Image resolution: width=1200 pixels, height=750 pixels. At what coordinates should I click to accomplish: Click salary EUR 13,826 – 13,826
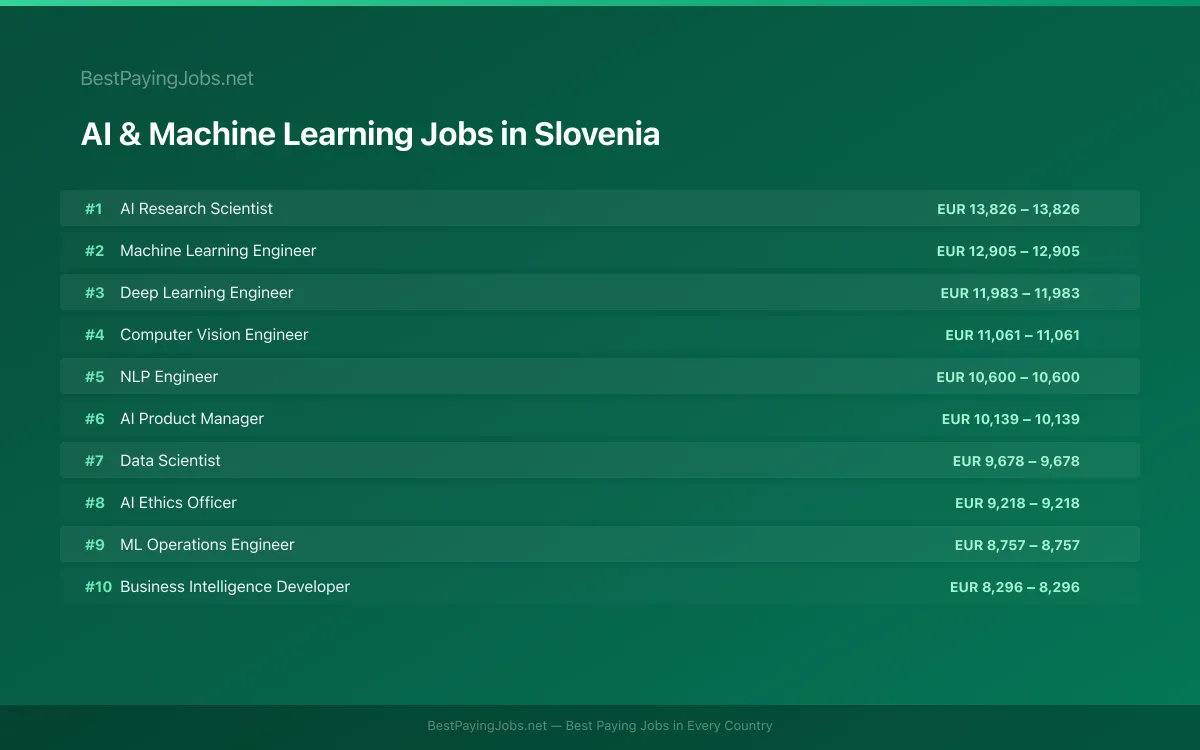[x=1008, y=209]
